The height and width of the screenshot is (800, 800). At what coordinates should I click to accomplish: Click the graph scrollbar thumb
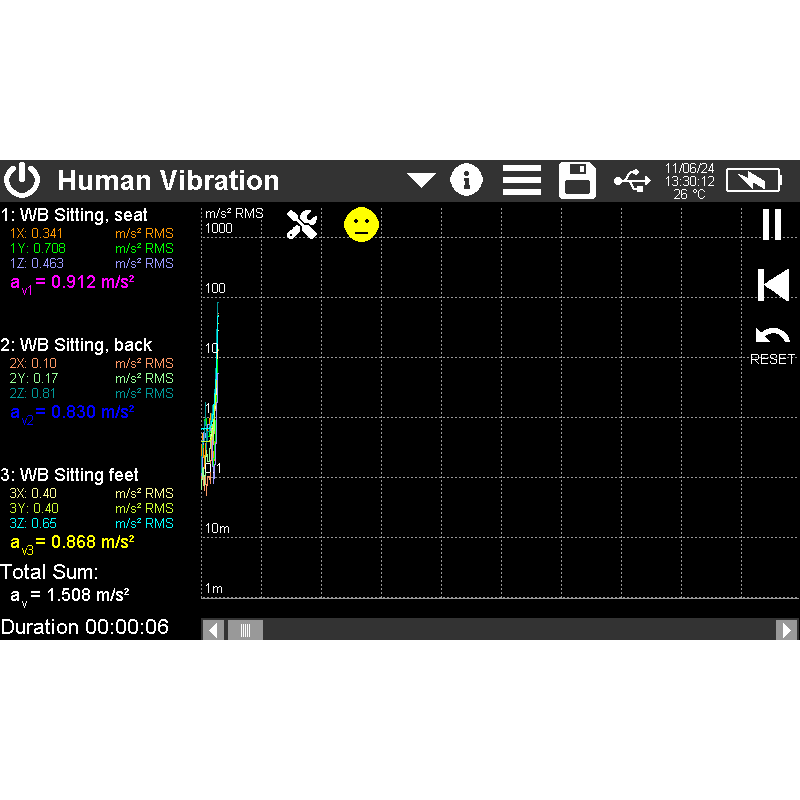tap(245, 630)
